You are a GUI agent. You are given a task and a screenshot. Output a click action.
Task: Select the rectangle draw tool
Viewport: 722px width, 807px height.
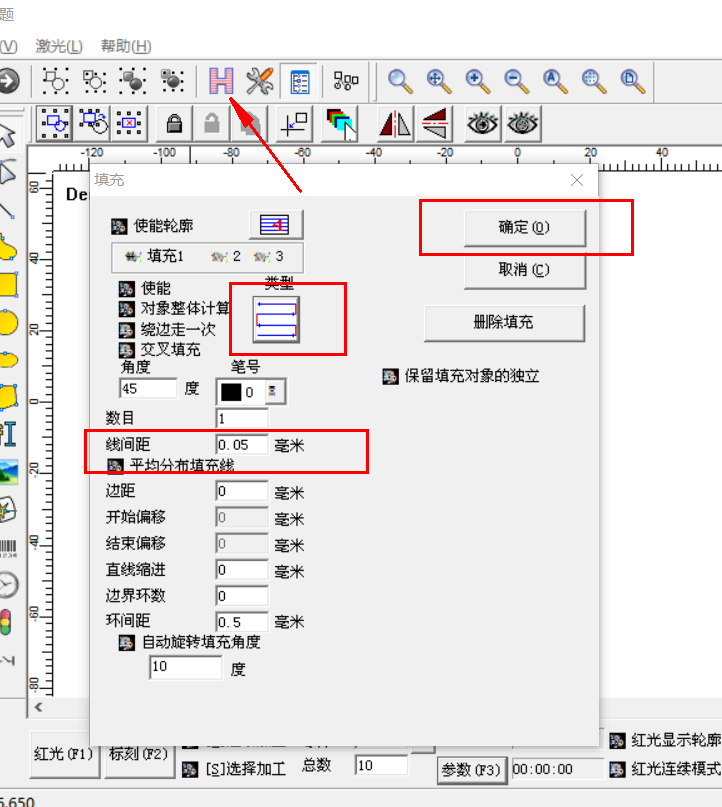pos(9,285)
